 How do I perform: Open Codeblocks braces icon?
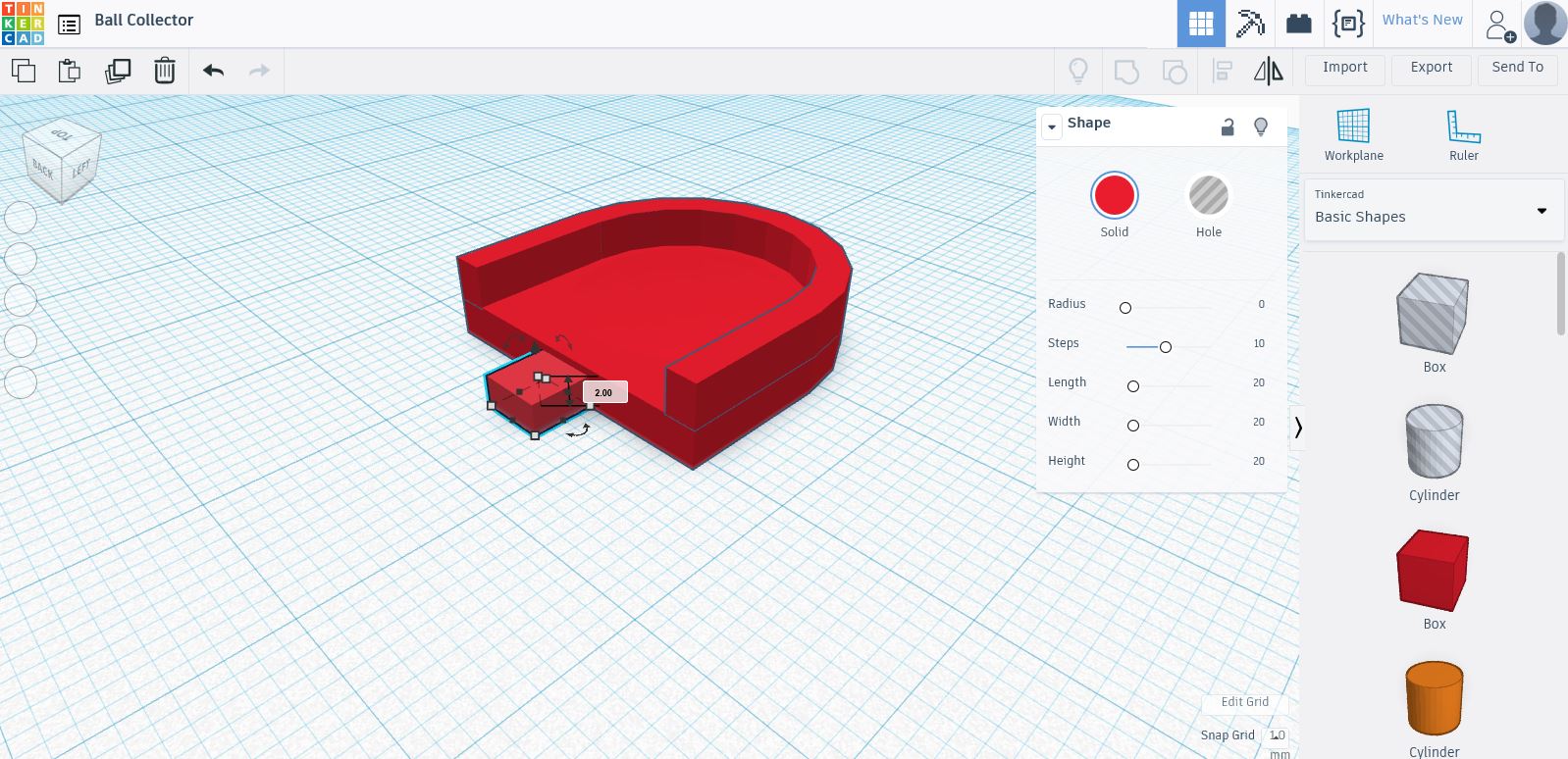point(1348,24)
